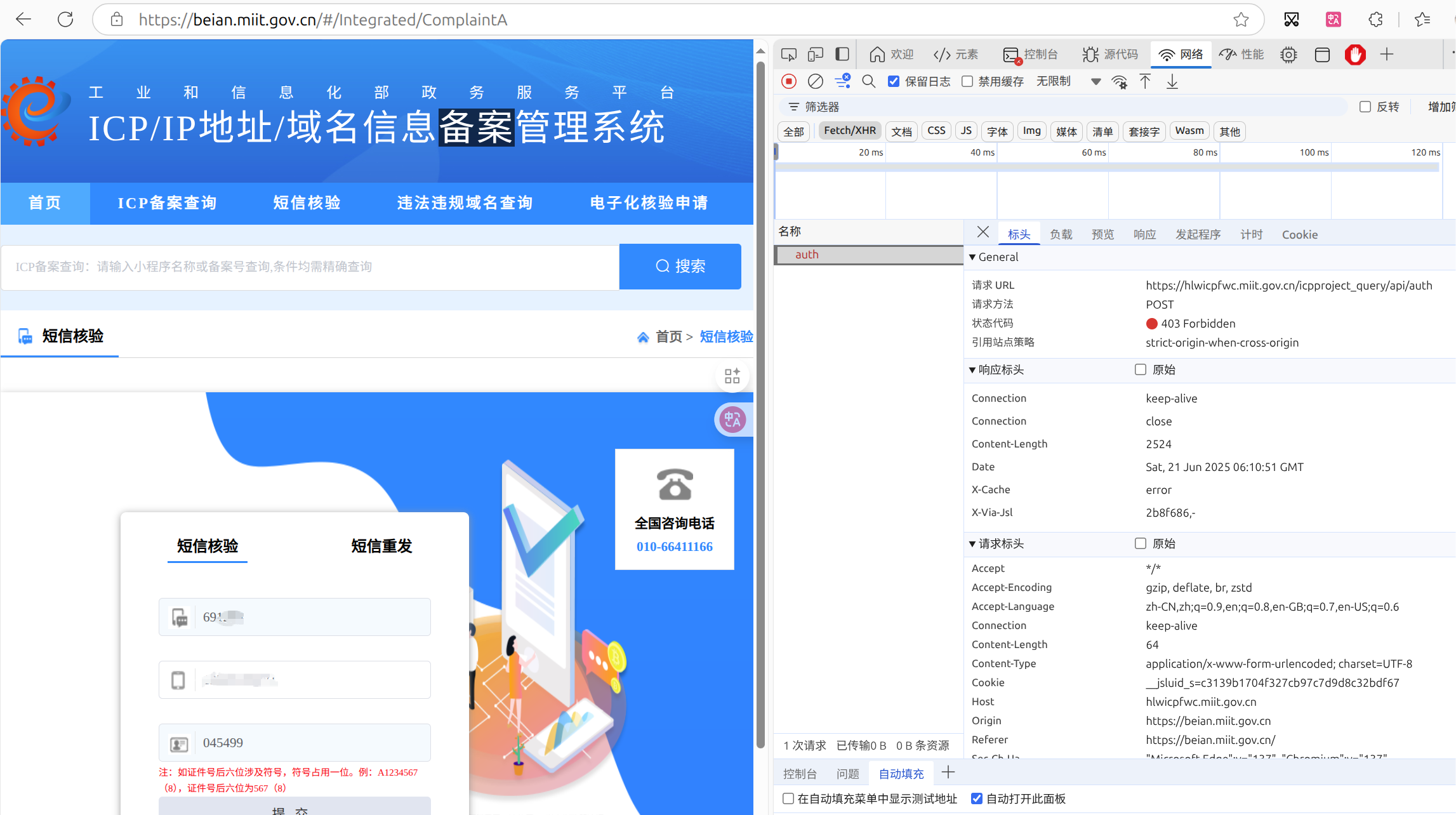Toggle the device emulation icon
This screenshot has height=815, width=1456.
[x=816, y=55]
